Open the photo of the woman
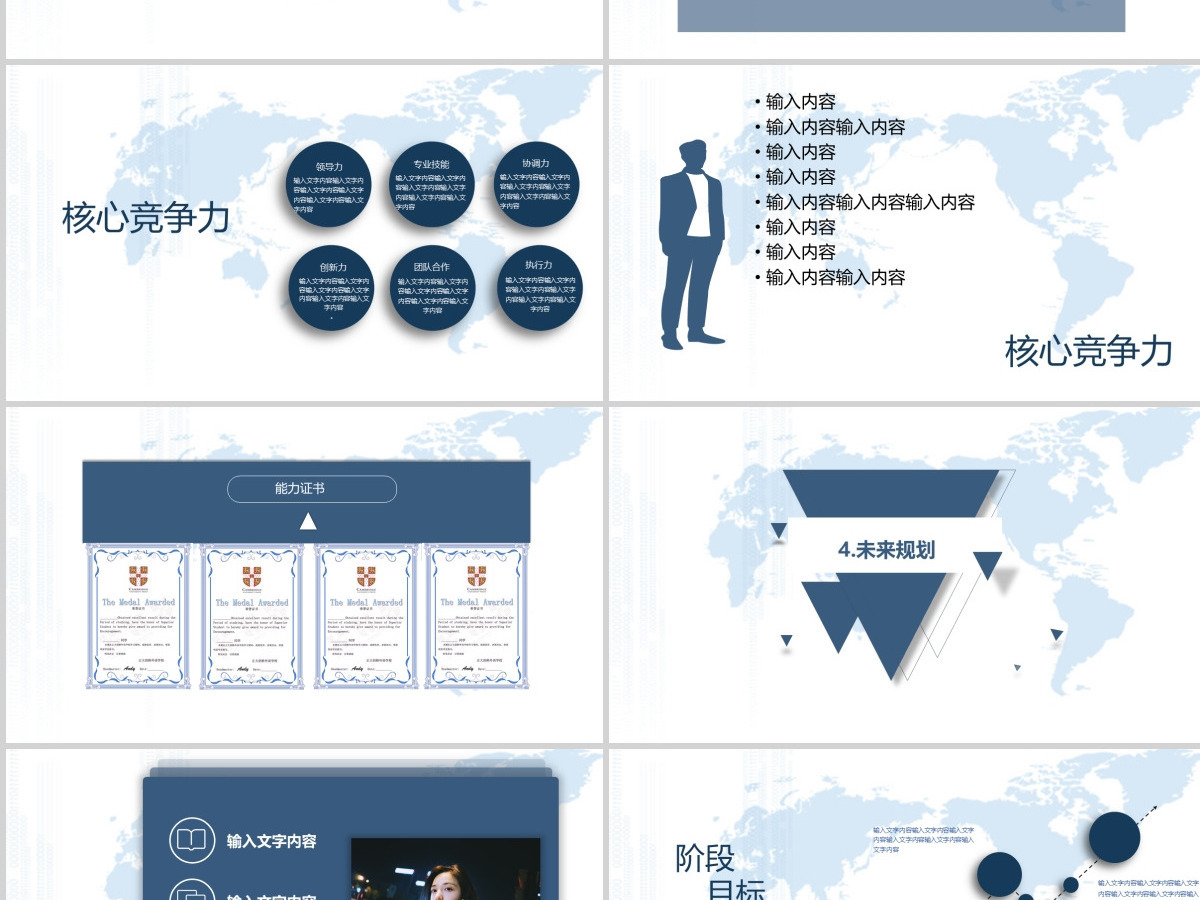1200x900 pixels. pyautogui.click(x=446, y=869)
